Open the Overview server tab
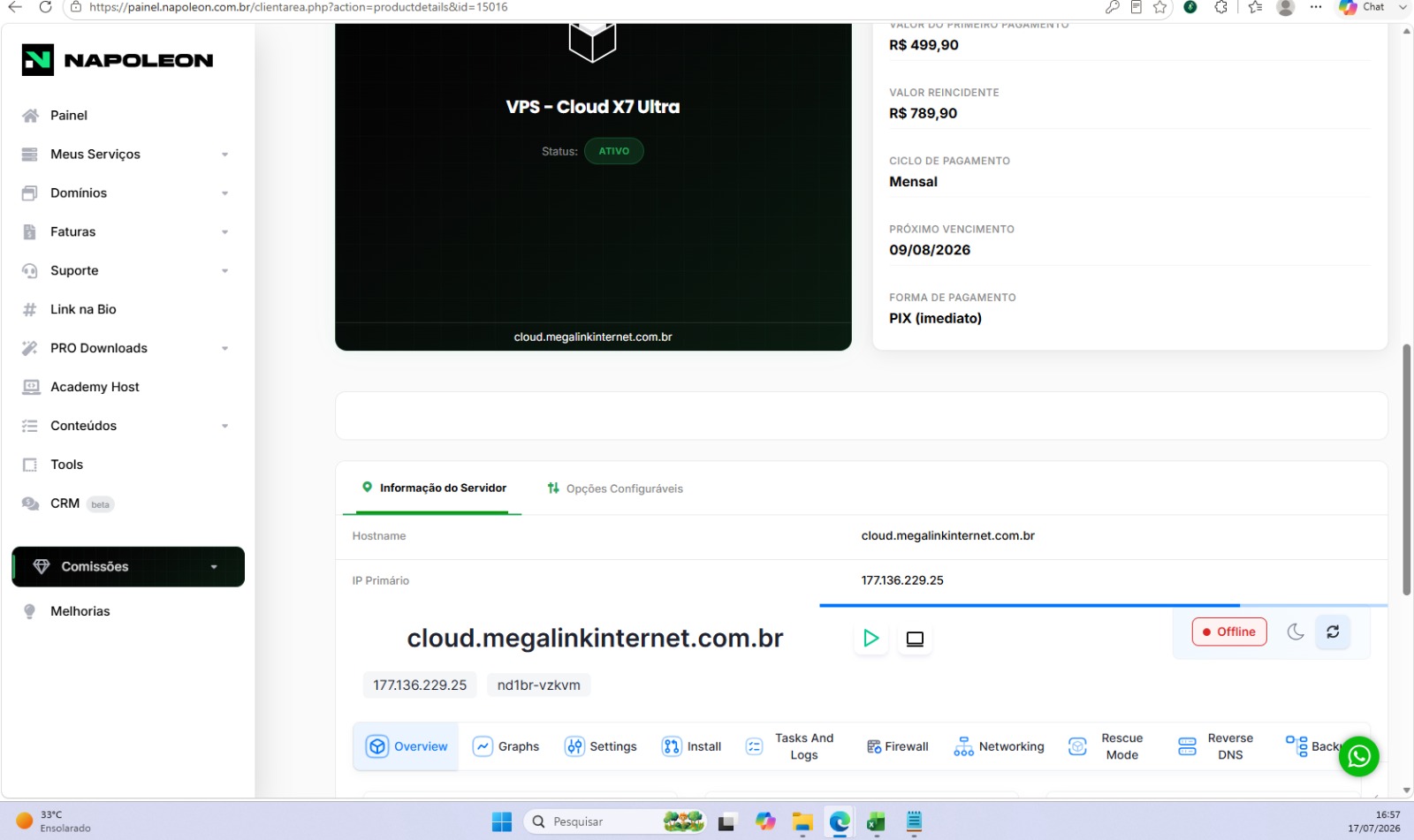 click(407, 746)
